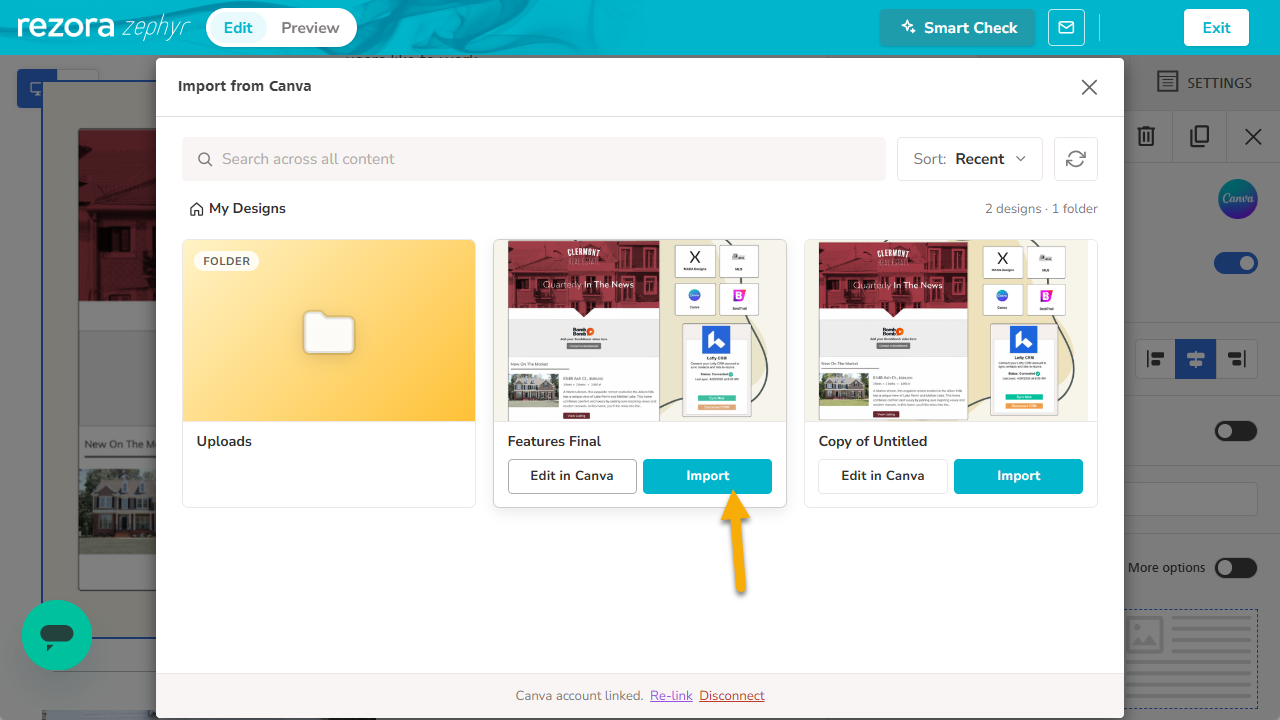Click the My Designs home icon
This screenshot has height=720, width=1280.
pos(197,209)
